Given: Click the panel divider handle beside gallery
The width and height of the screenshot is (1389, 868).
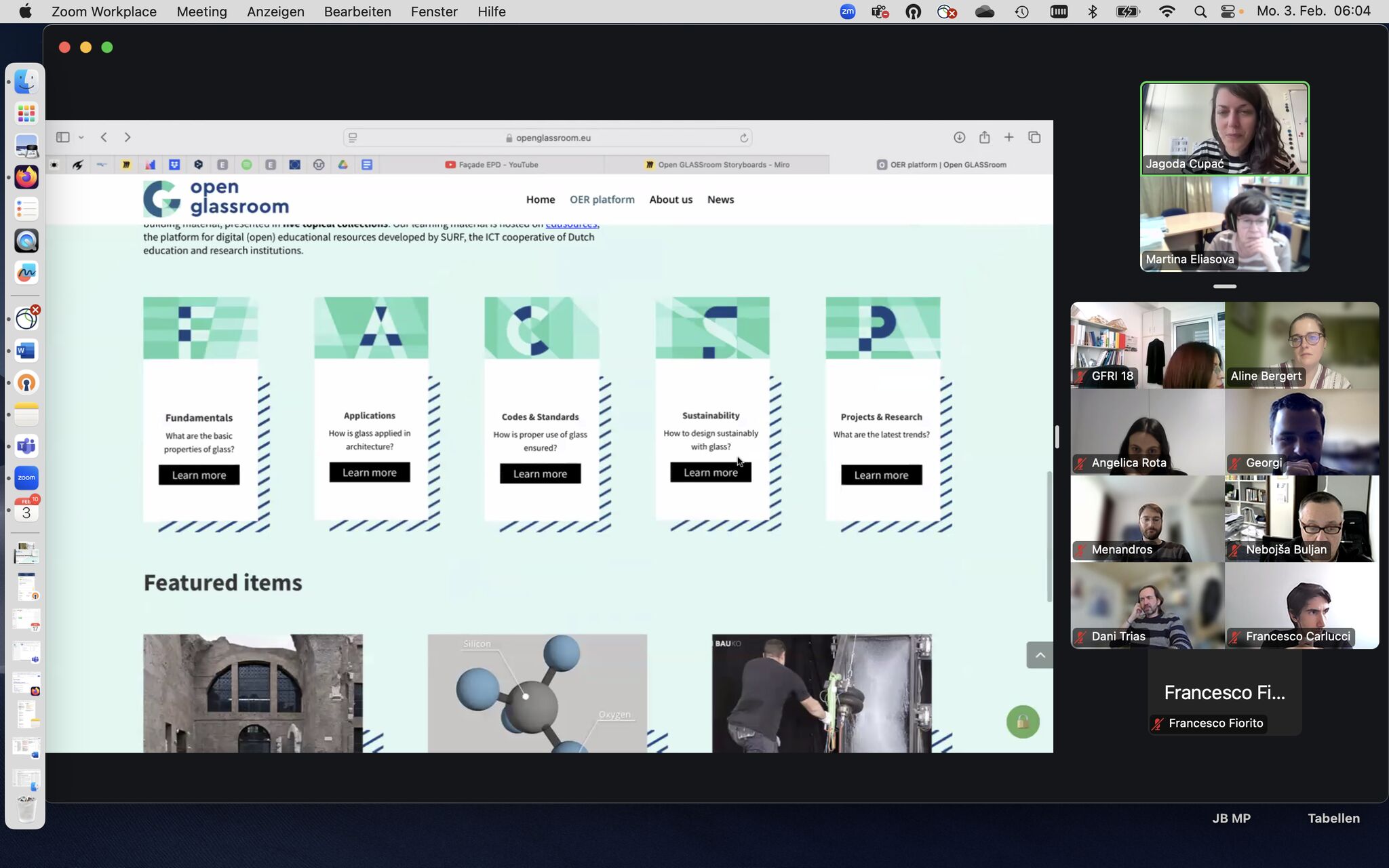Looking at the screenshot, I should tap(1057, 437).
